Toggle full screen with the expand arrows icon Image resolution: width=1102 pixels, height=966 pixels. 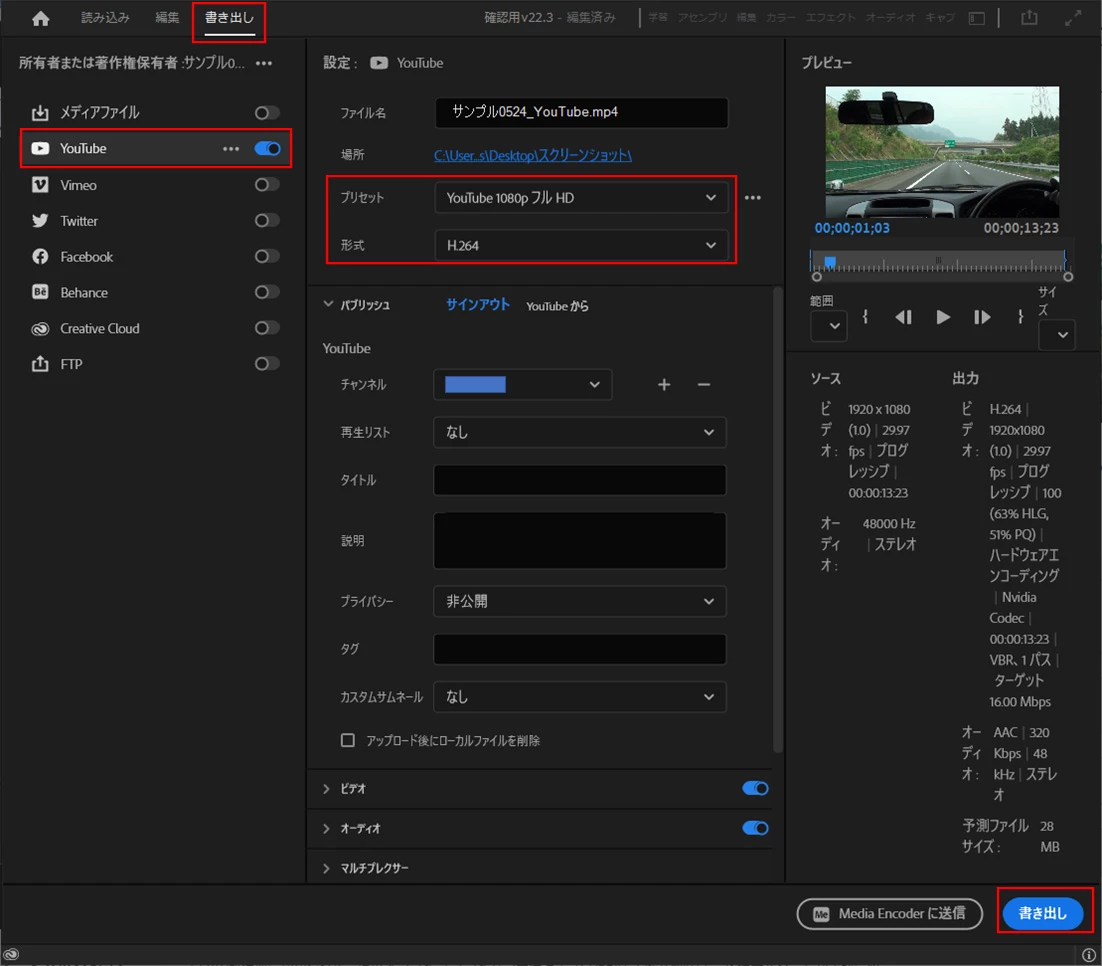(1072, 18)
